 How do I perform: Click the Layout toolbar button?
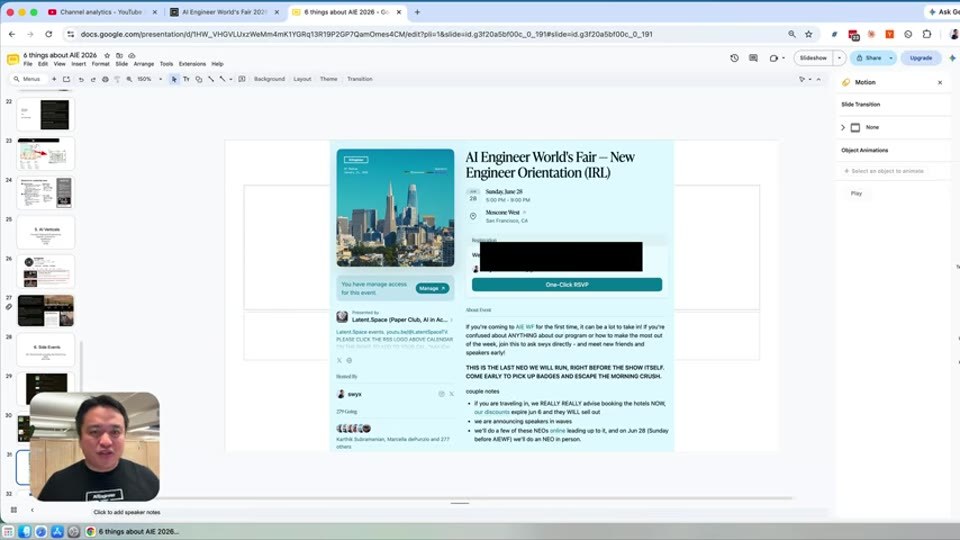click(302, 79)
